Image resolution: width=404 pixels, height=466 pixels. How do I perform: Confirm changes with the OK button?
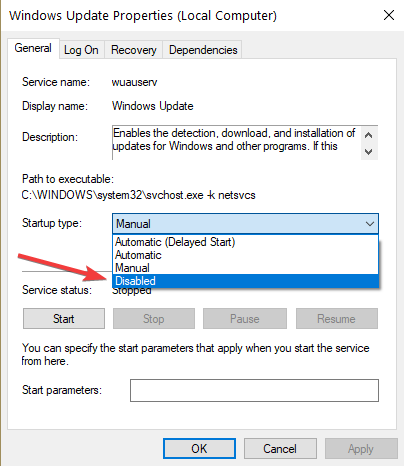tap(199, 449)
